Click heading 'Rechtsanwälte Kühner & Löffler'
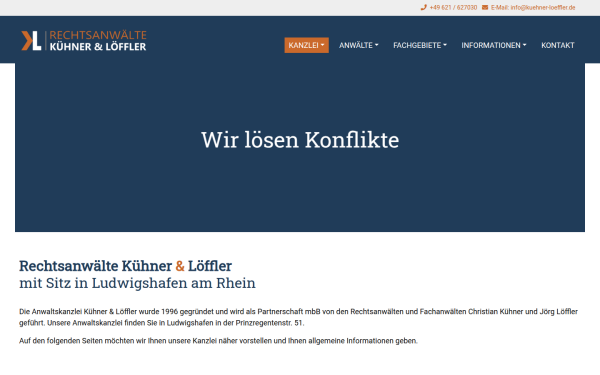 coord(126,266)
